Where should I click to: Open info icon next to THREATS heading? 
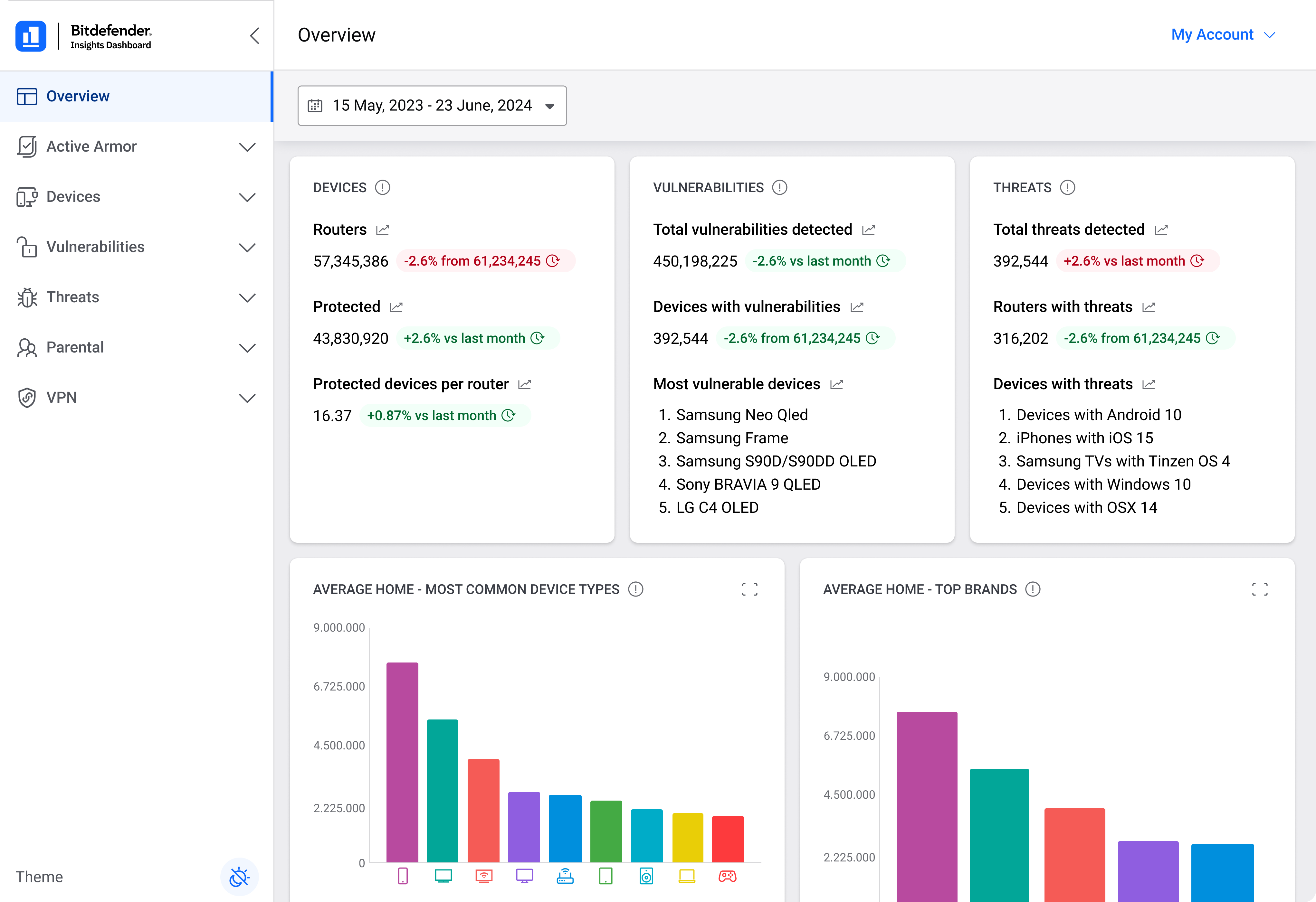coord(1067,187)
